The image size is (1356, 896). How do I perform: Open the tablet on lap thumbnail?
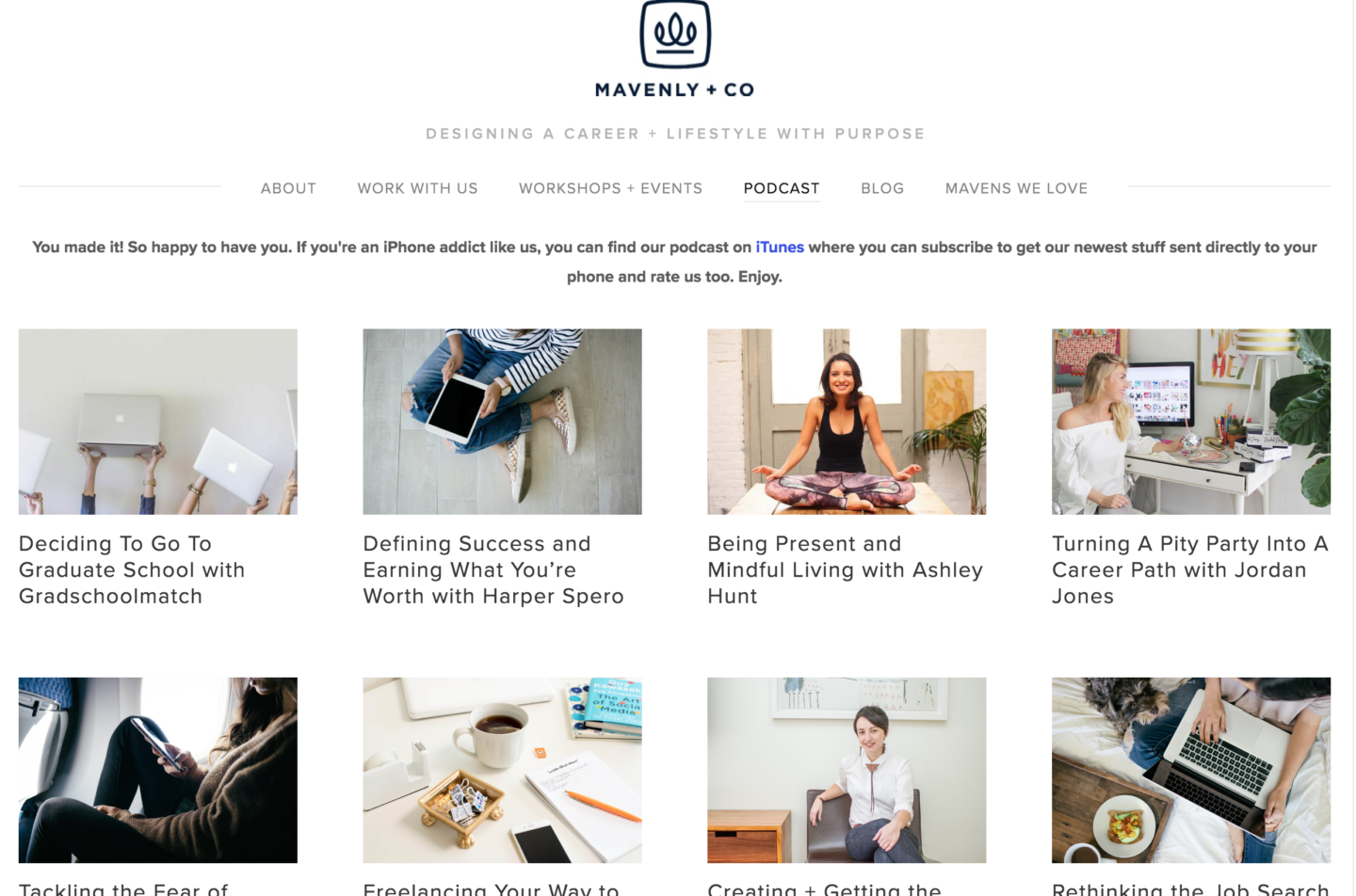tap(502, 422)
